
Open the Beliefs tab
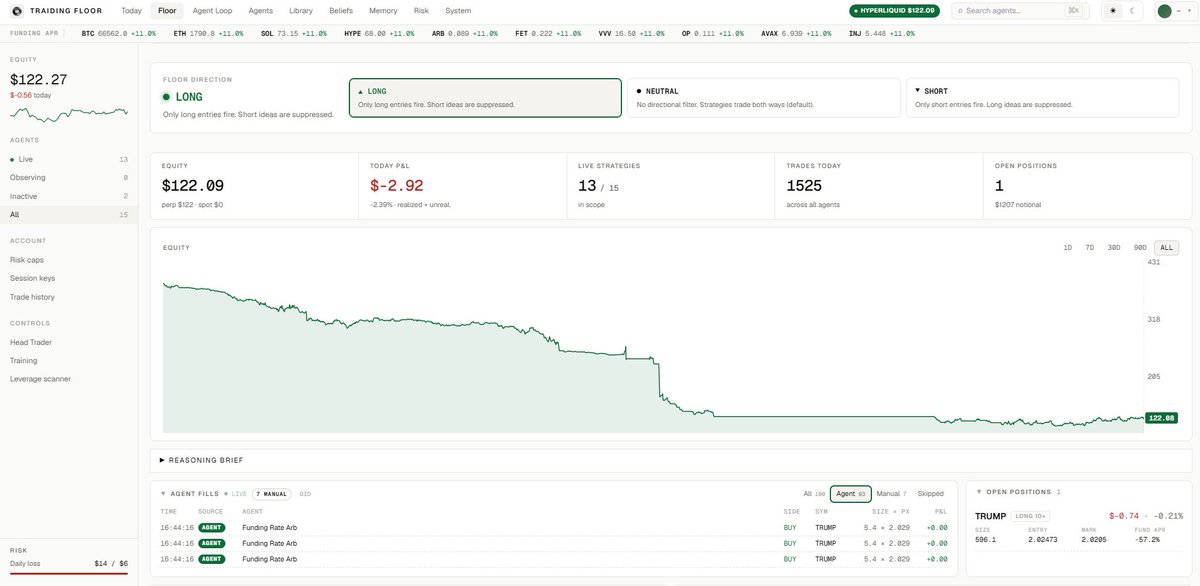341,11
